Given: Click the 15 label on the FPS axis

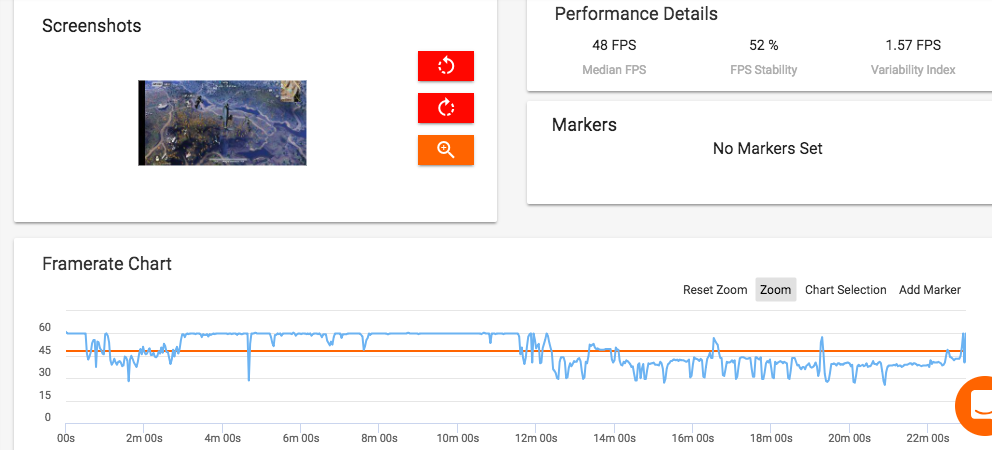Looking at the screenshot, I should pos(44,396).
